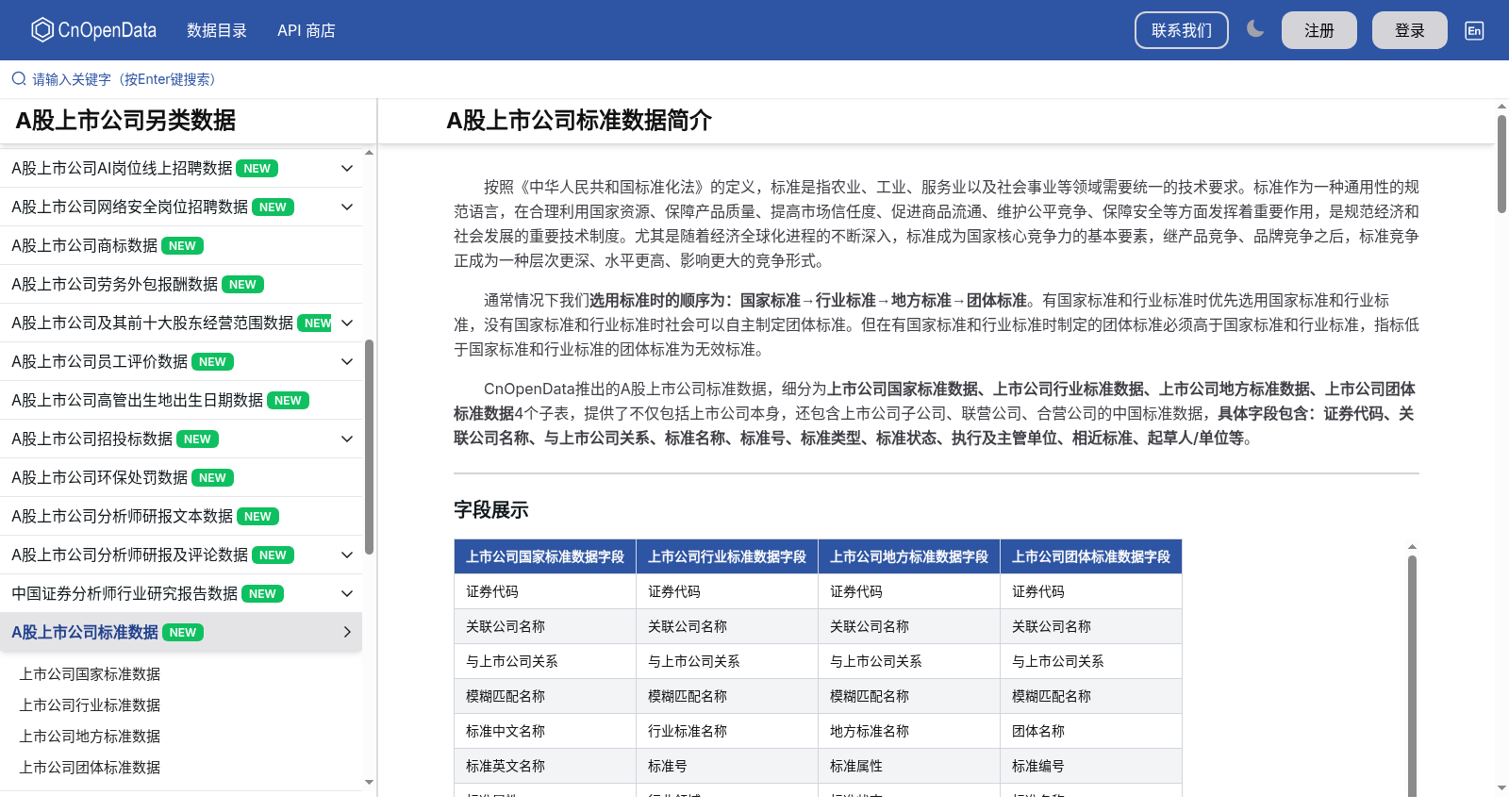This screenshot has height=812, width=1509.
Task: Expand A股上市公司分析师研报及评论数据 chevron
Action: coord(347,555)
